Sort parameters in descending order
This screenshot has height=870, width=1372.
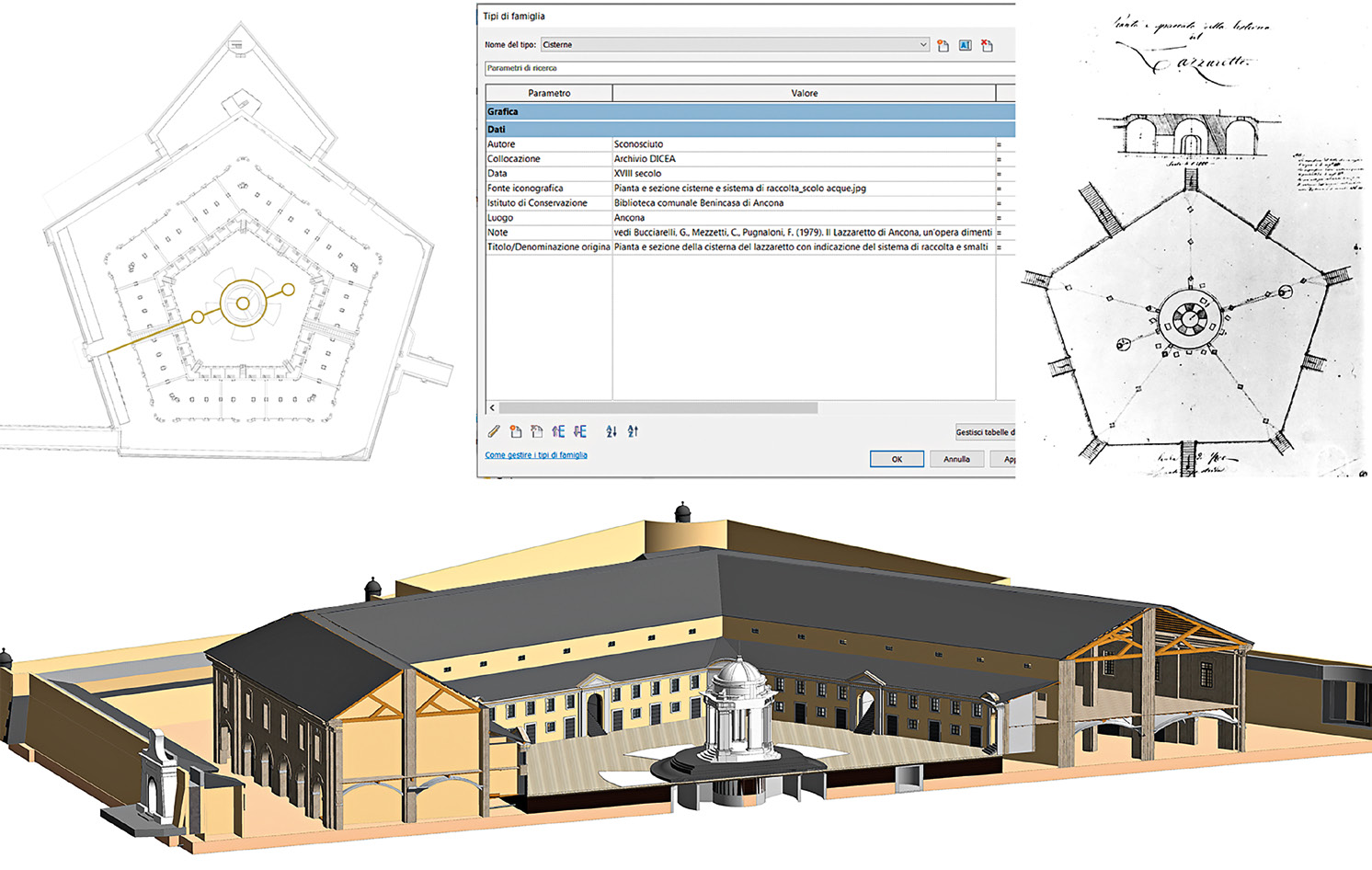click(633, 431)
